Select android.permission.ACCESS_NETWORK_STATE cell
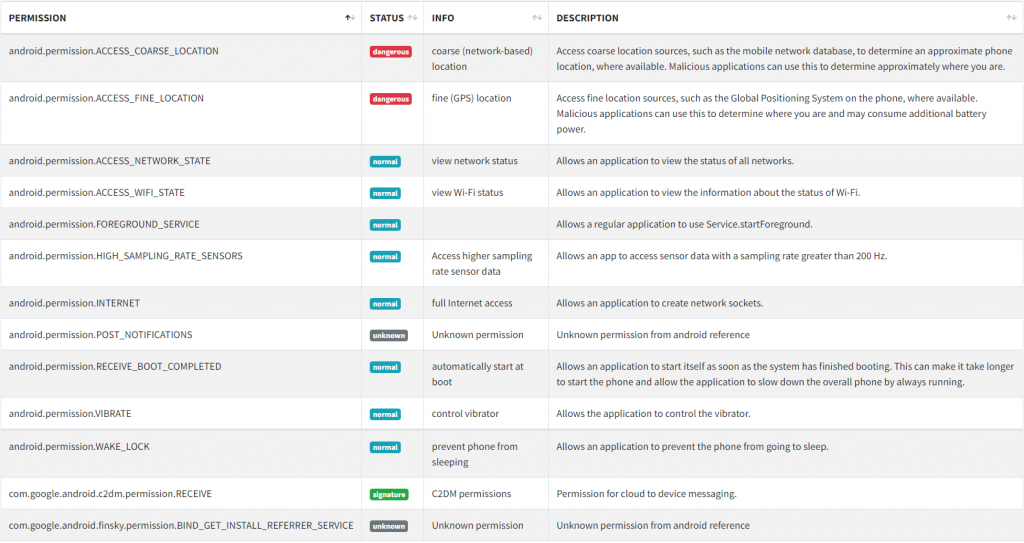The height and width of the screenshot is (543, 1024). [x=181, y=161]
